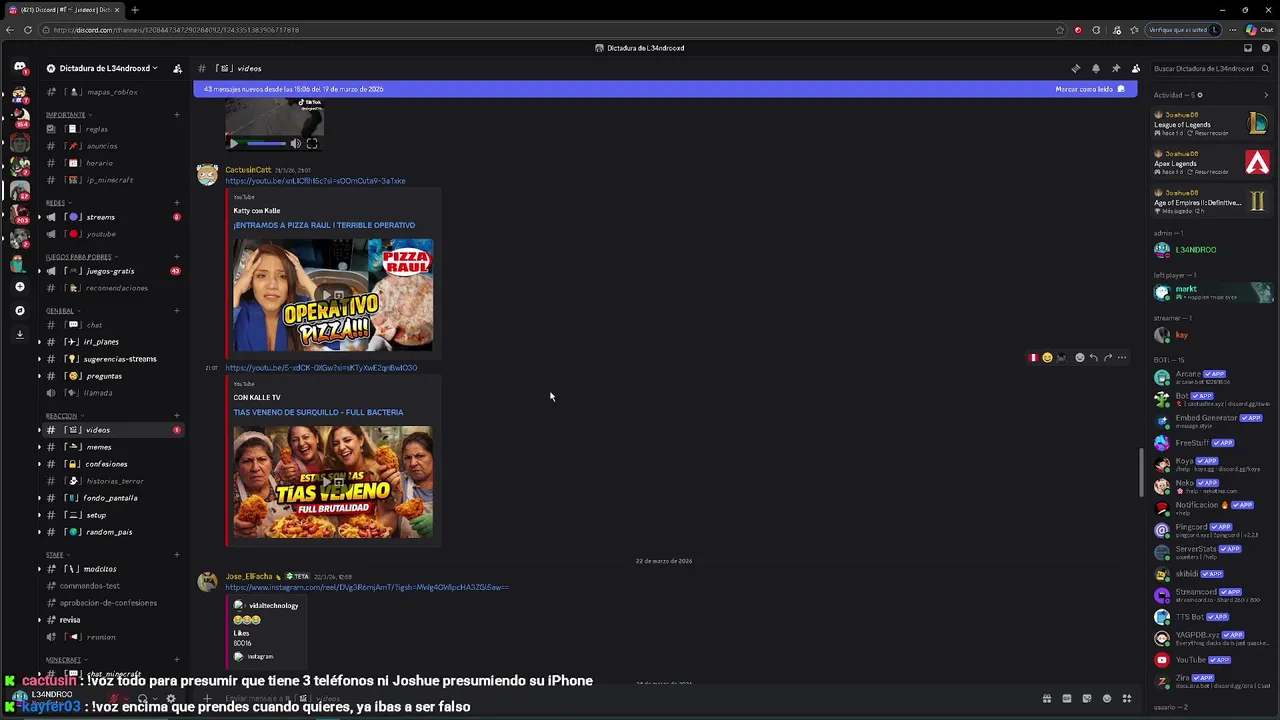The height and width of the screenshot is (720, 1280).
Task: Click the Activity settings gear icon
Action: (x=1200, y=95)
